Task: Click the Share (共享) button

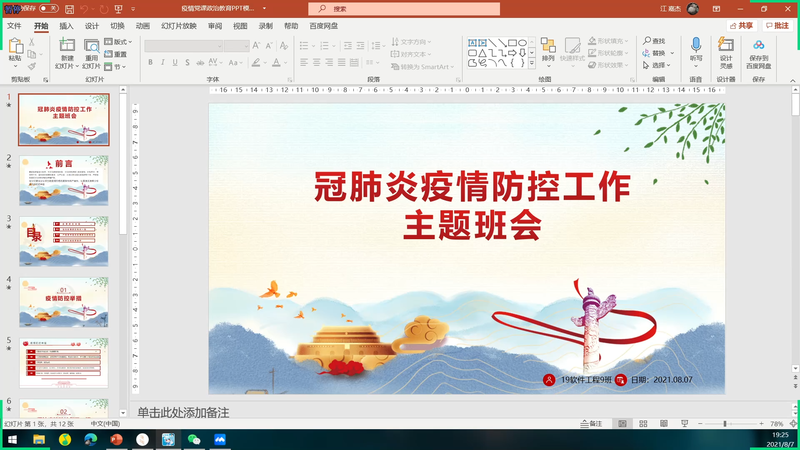Action: tap(741, 26)
